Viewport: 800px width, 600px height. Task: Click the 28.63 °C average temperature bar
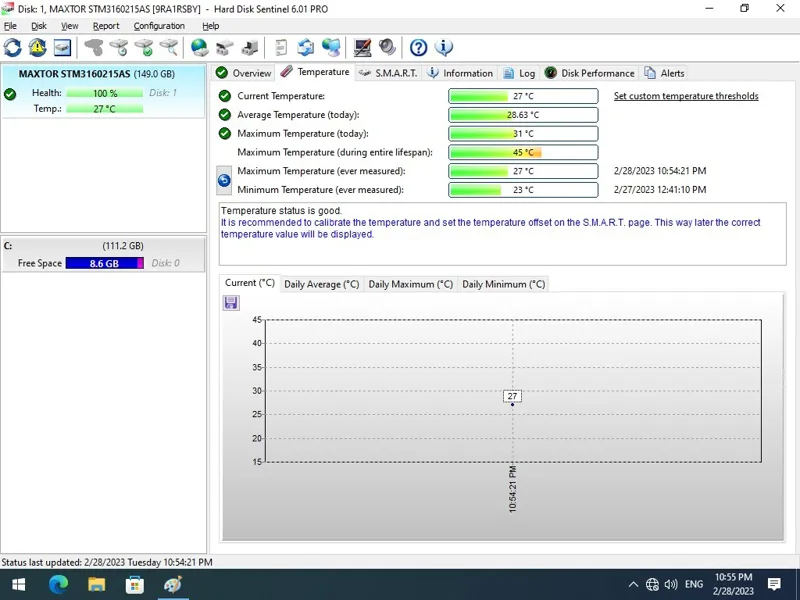coord(523,115)
